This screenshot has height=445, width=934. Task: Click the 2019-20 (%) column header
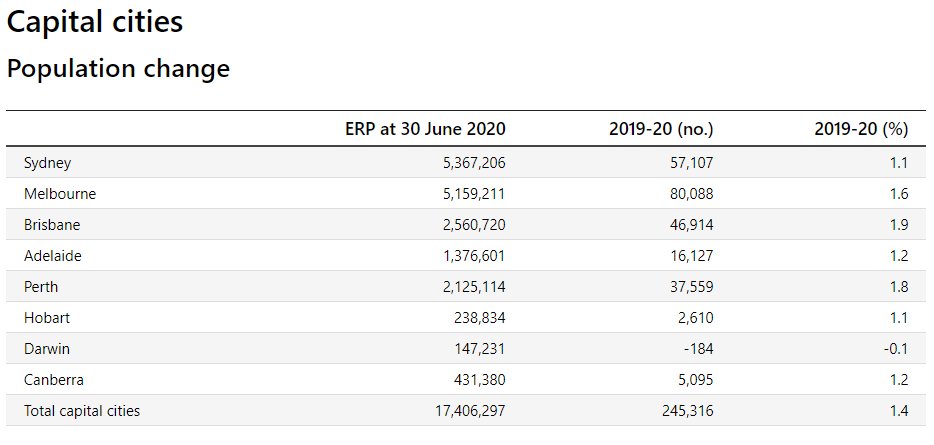tap(860, 129)
